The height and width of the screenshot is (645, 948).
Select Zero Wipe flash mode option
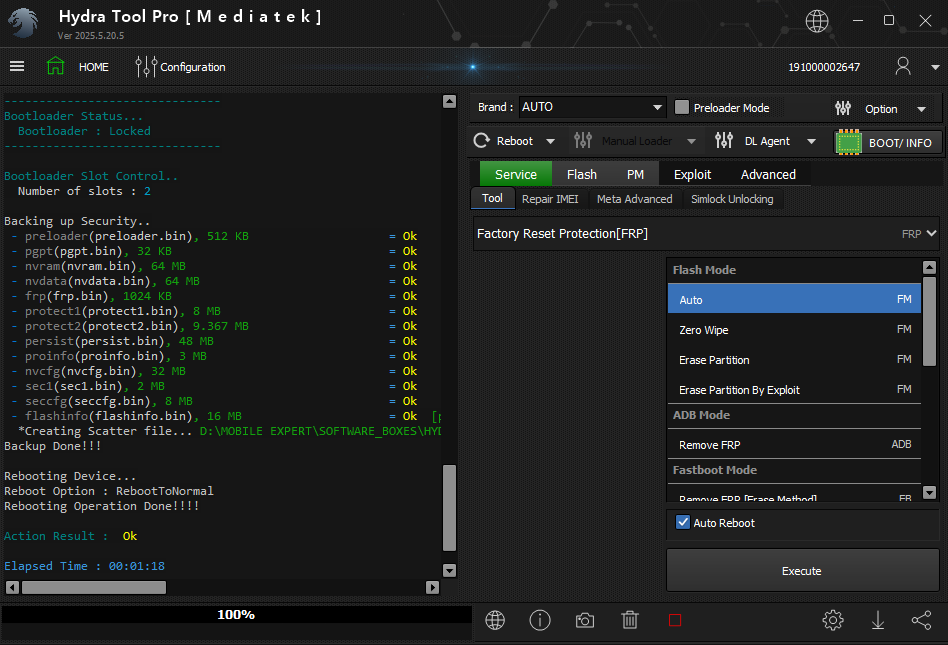click(794, 329)
